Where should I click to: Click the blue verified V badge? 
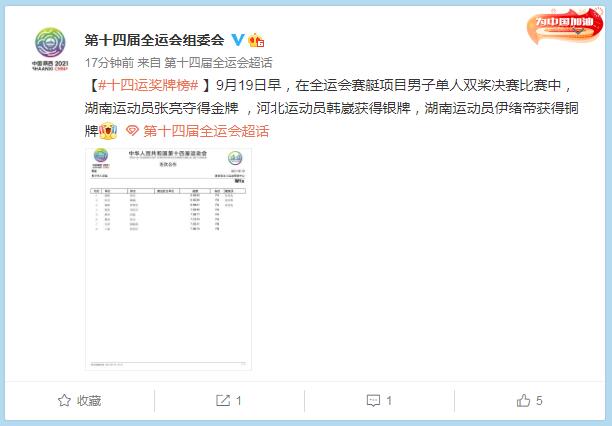point(238,40)
